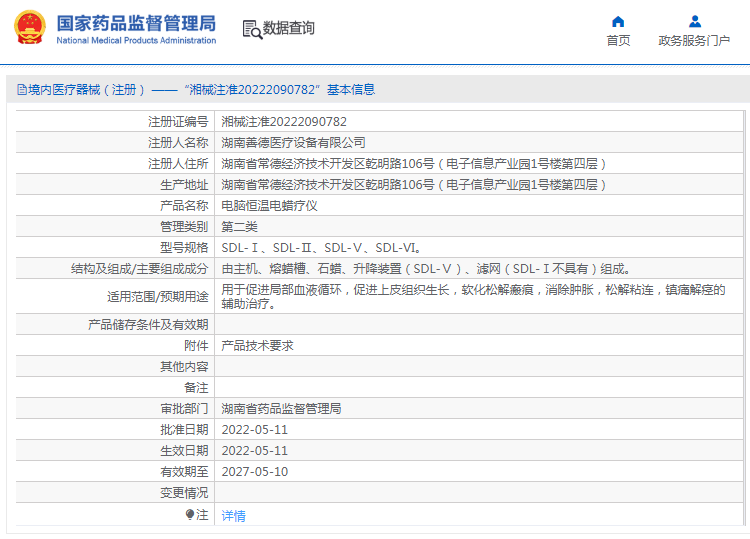Viewport: 750px width, 539px height.
Task: Click the 有效期至 label
Action: point(184,472)
